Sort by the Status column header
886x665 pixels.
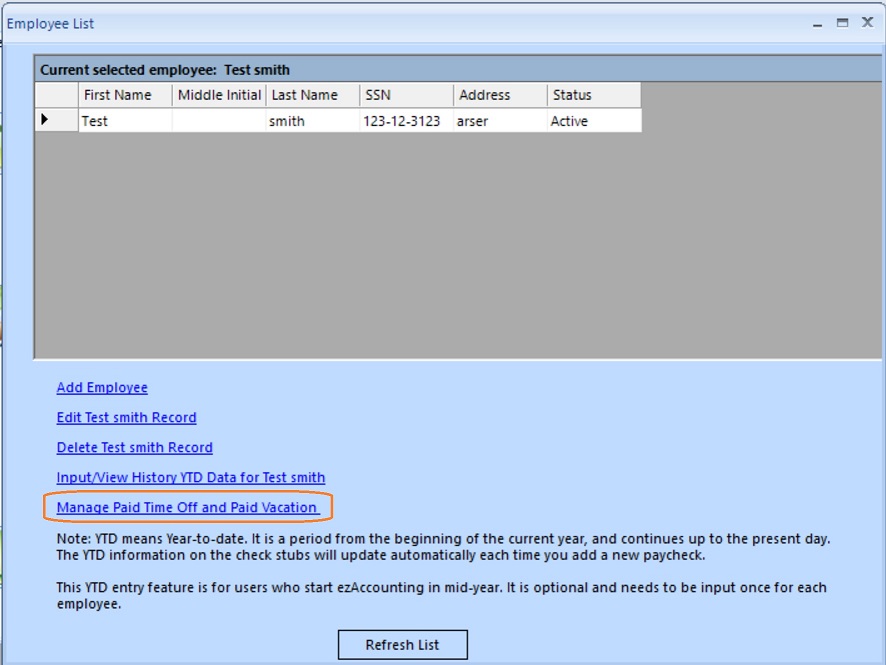click(593, 95)
